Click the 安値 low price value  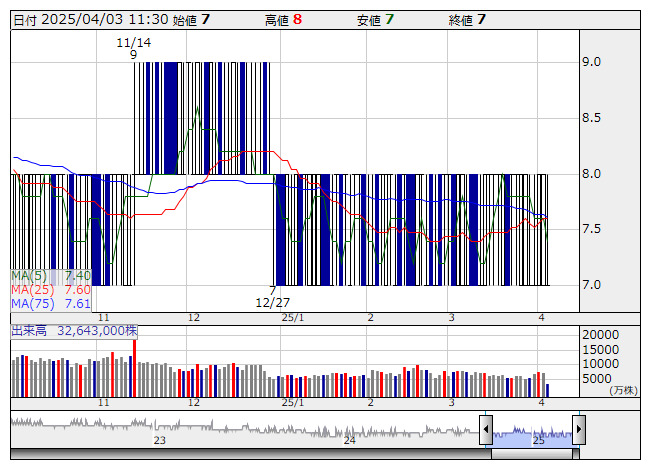tap(389, 19)
